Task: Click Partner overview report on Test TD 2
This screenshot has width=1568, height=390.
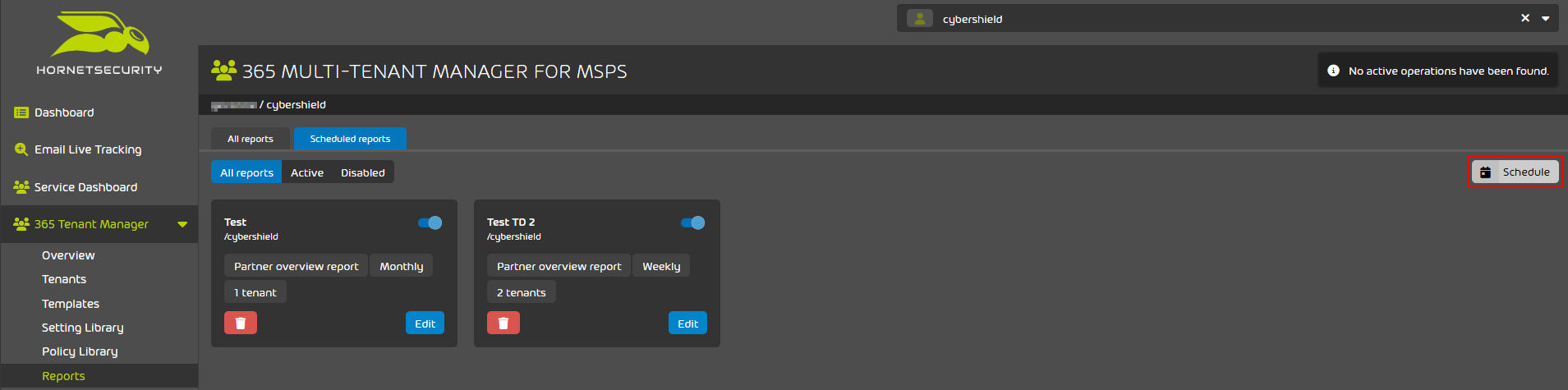Action: coord(559,266)
